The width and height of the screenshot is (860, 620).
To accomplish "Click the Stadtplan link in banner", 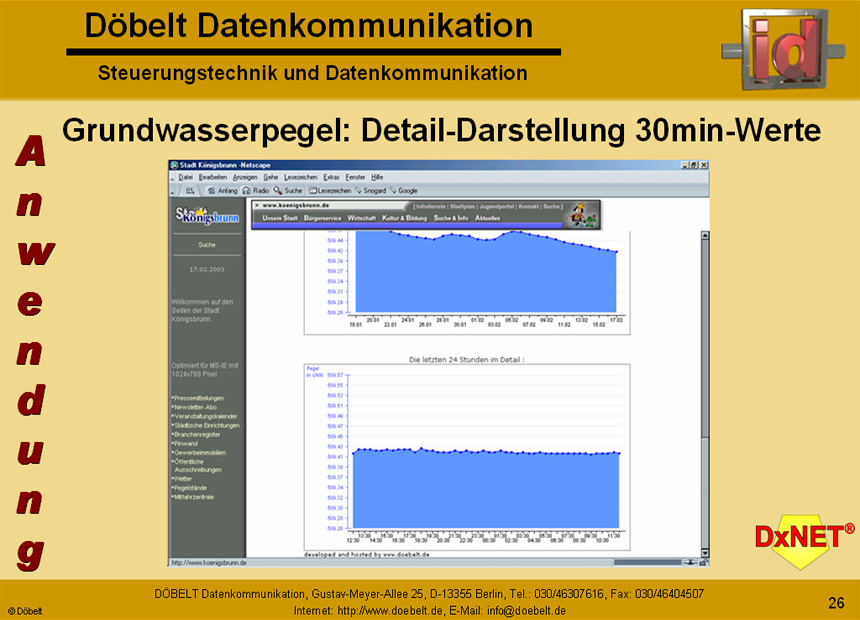I will [x=463, y=206].
